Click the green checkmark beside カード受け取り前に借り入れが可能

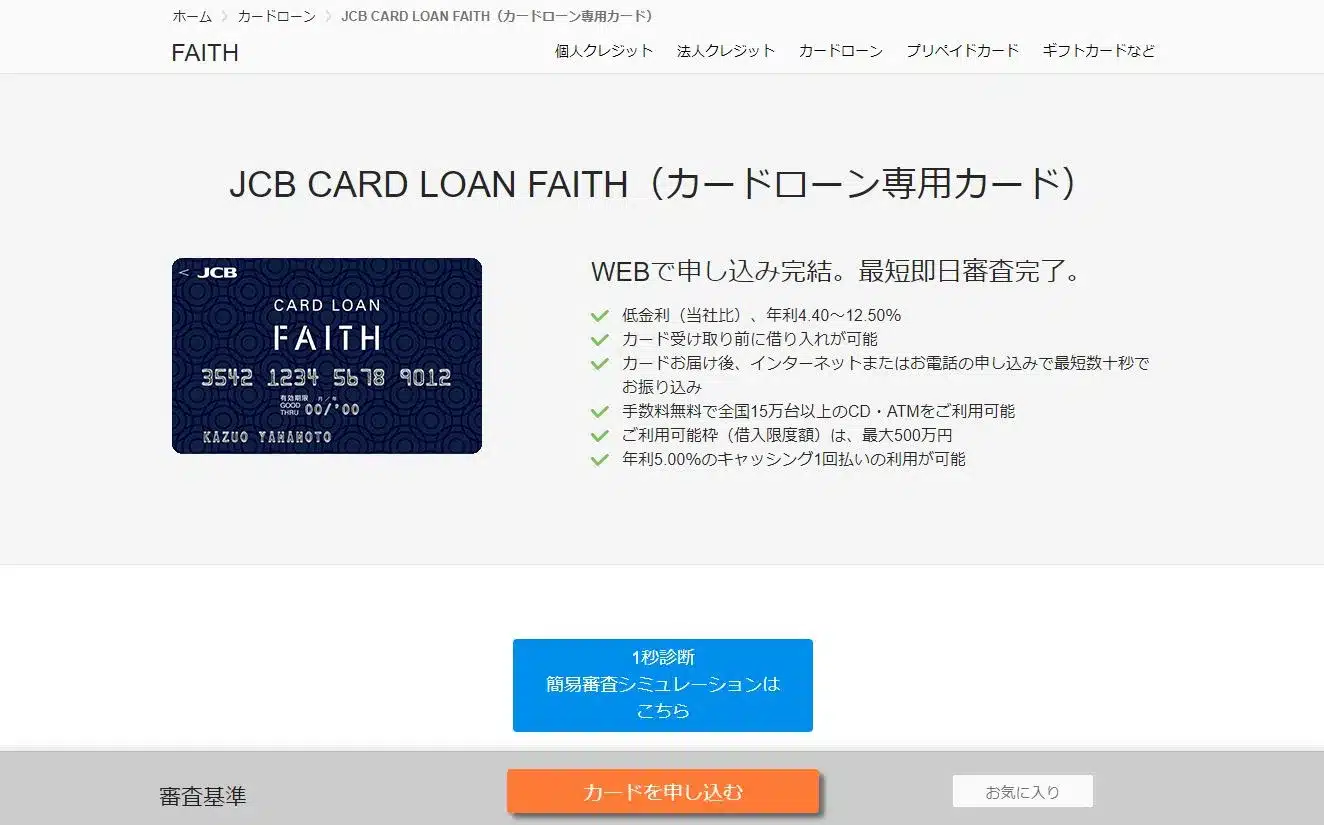[600, 339]
